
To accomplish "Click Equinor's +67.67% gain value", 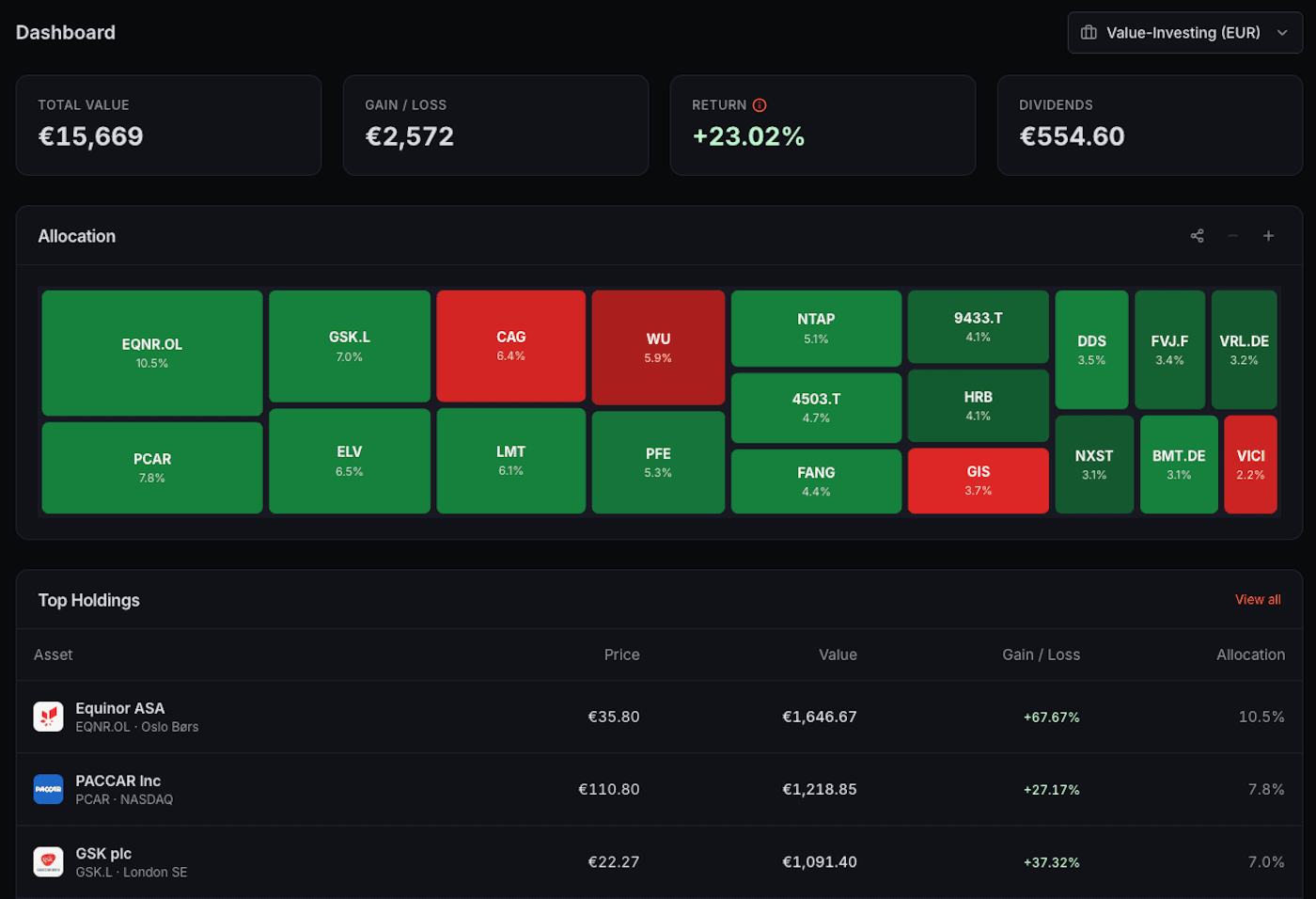I will pyautogui.click(x=1051, y=718).
